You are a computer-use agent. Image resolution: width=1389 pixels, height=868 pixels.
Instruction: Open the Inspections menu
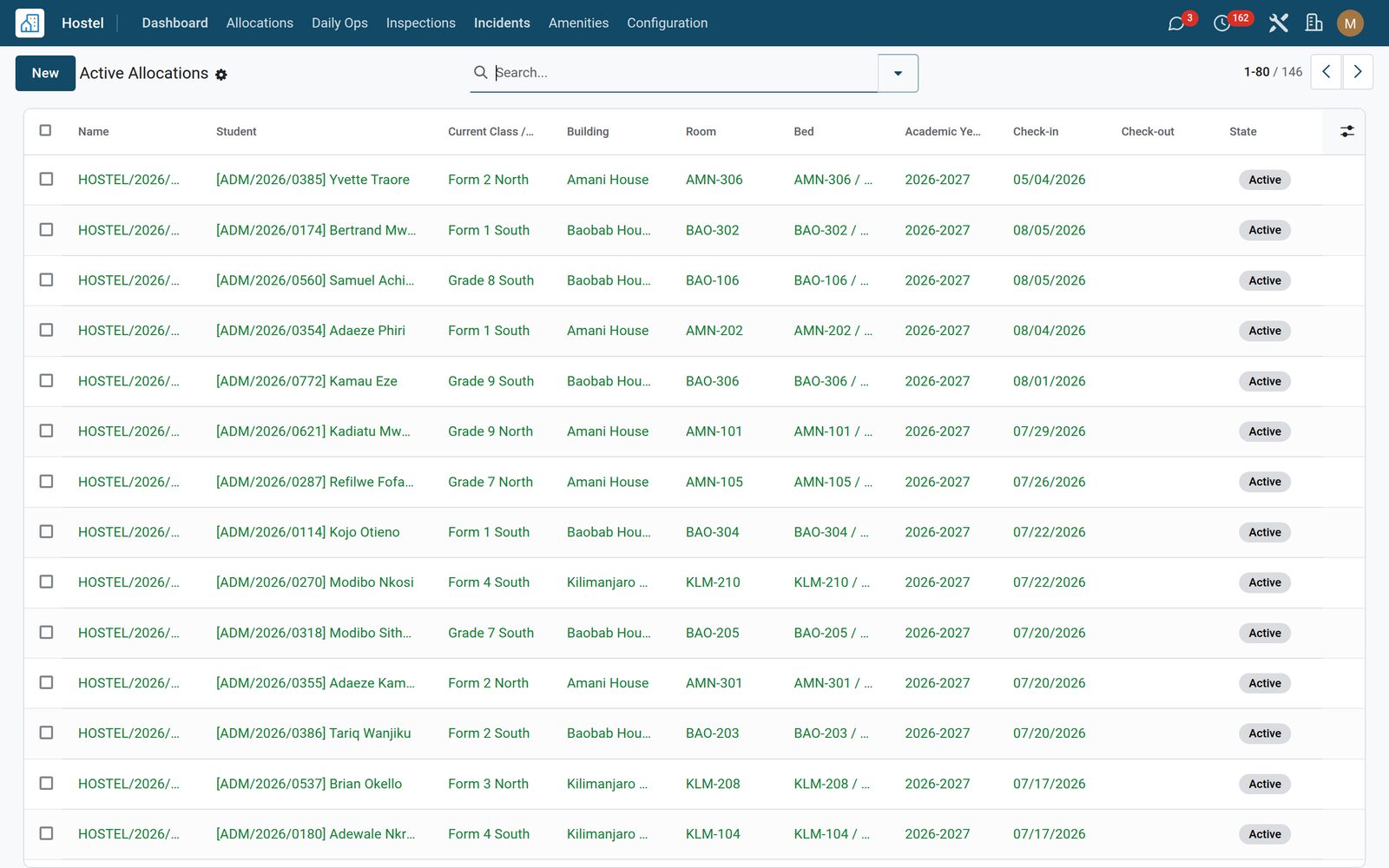420,23
